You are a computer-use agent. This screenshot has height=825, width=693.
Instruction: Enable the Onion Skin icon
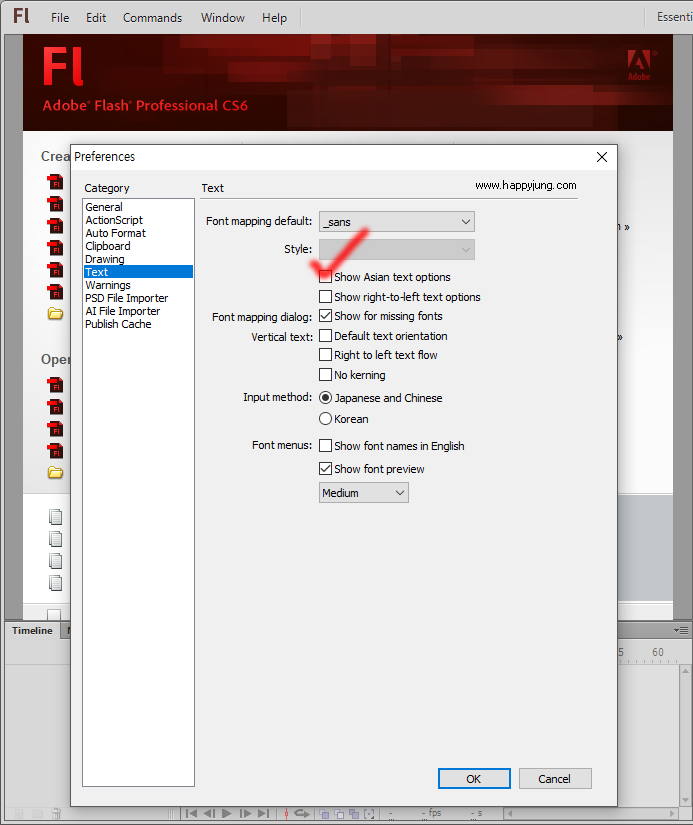(x=324, y=814)
